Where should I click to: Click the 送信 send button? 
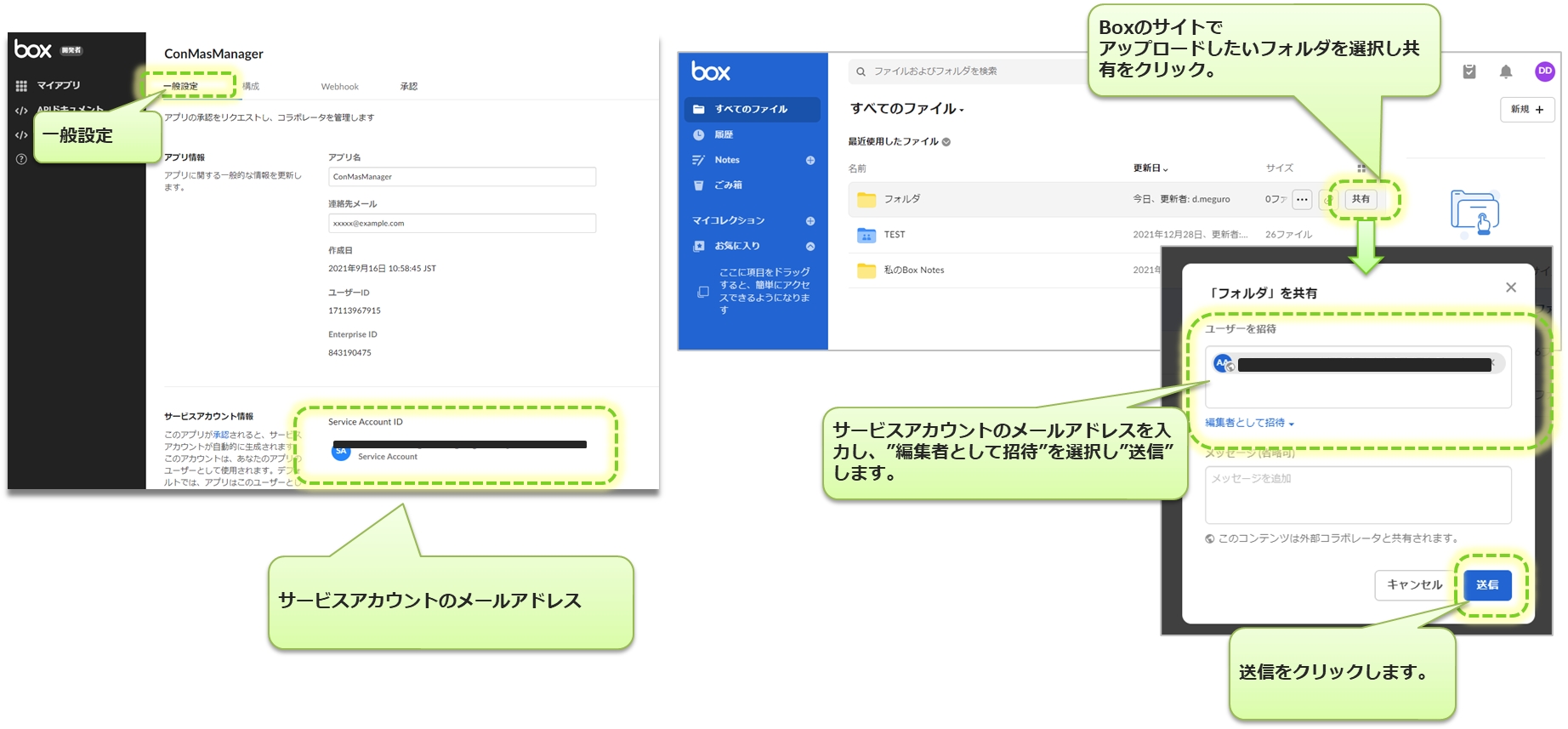pyautogui.click(x=1486, y=585)
